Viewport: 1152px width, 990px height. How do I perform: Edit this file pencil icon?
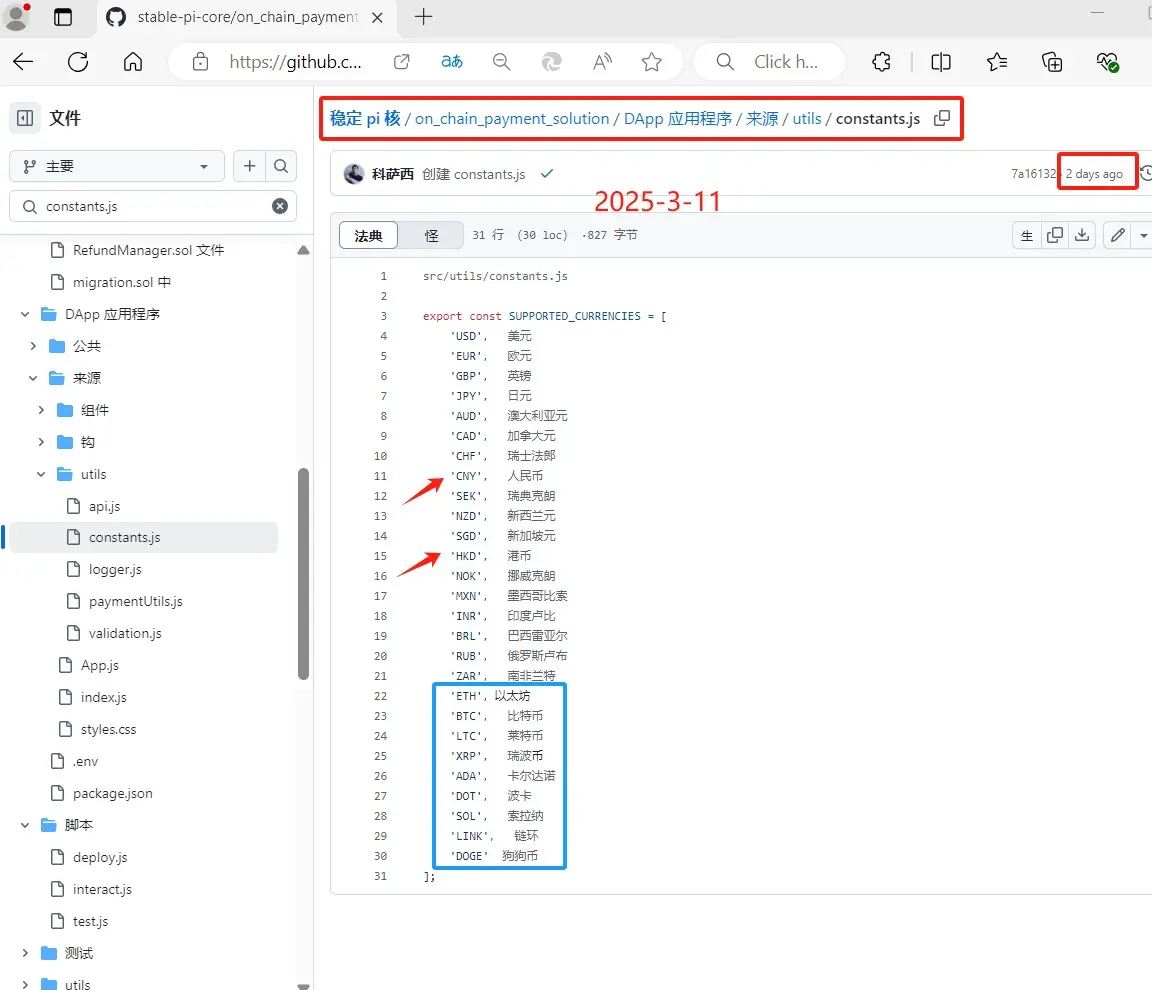tap(1118, 235)
